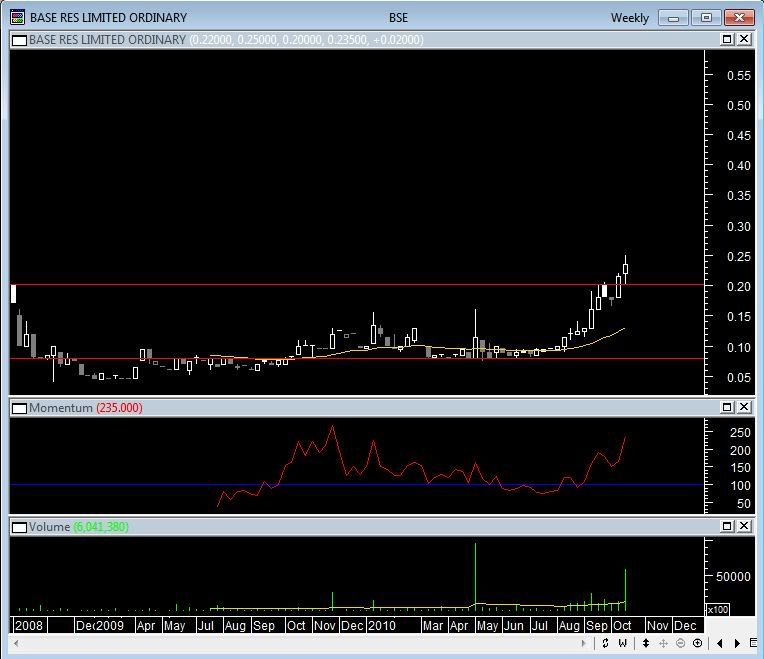Click the scroll chart left black arrow

720,643
